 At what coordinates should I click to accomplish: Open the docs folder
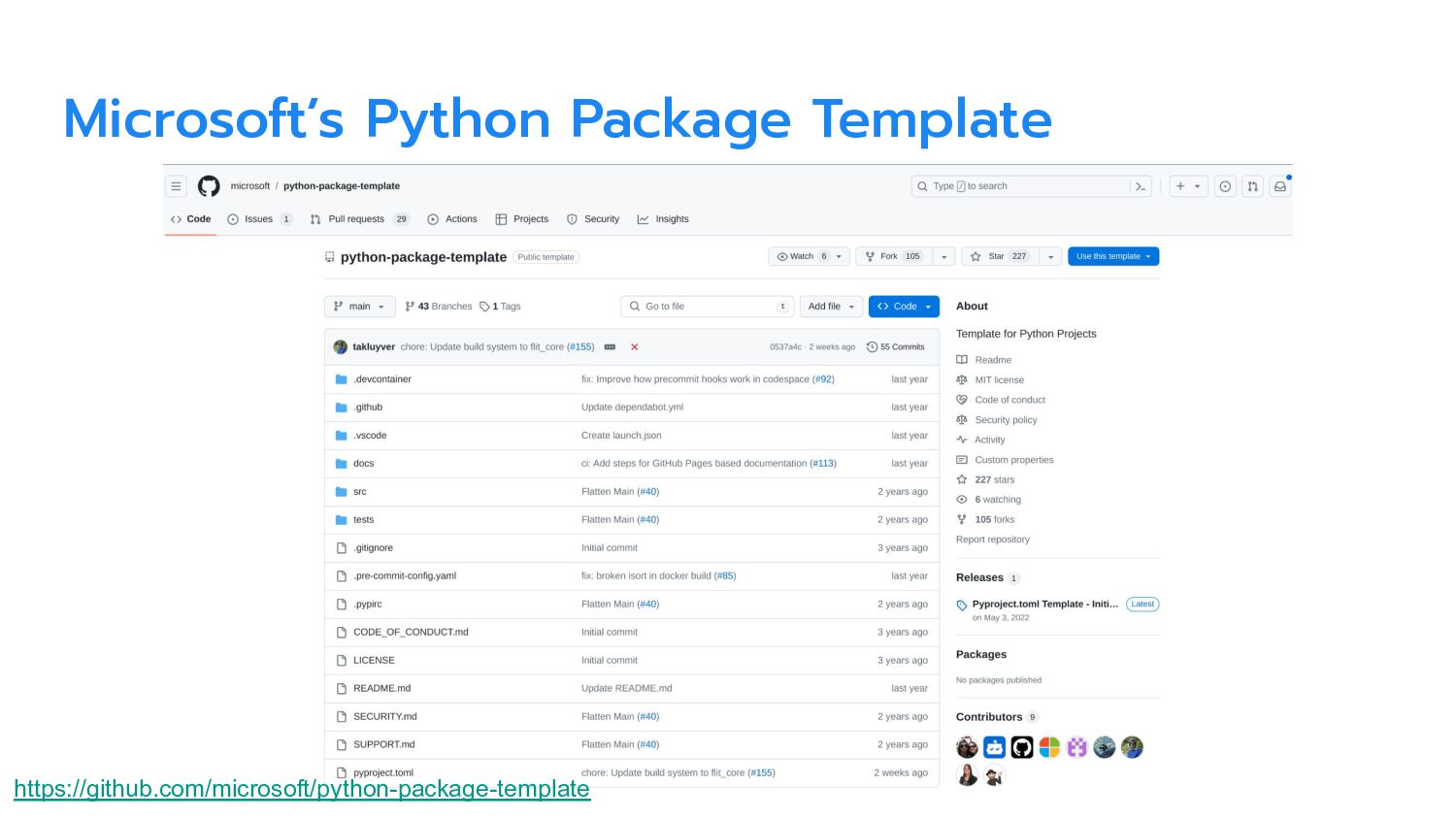364,464
